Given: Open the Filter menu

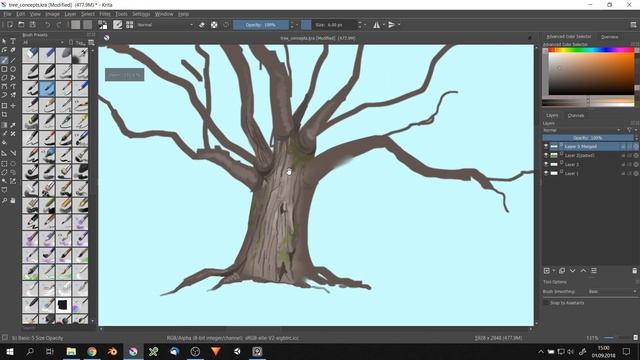Looking at the screenshot, I should pos(105,14).
